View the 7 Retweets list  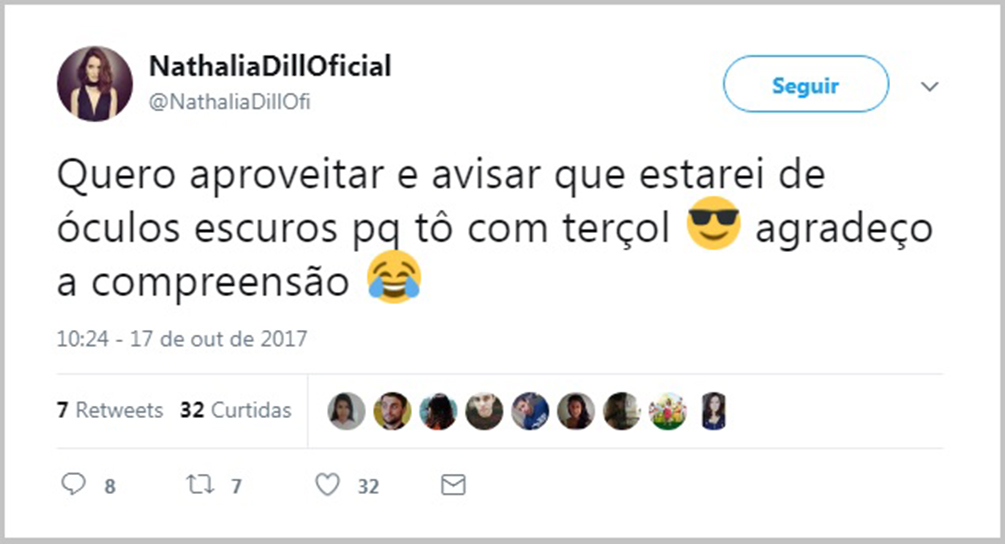tap(110, 410)
